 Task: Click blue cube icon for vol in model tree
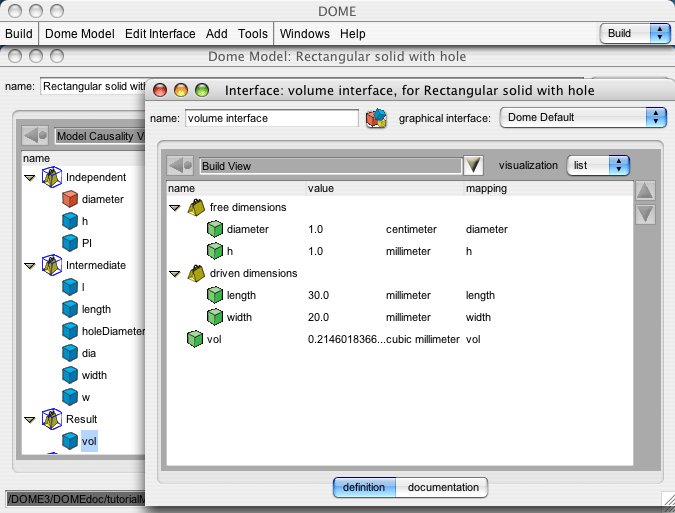pyautogui.click(x=70, y=441)
